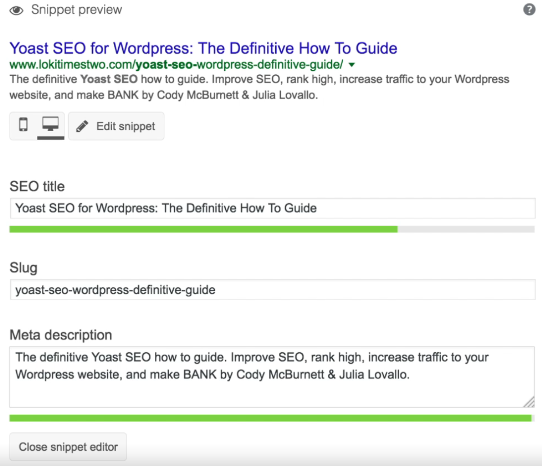
Task: Click into the SEO title field
Action: [272, 208]
